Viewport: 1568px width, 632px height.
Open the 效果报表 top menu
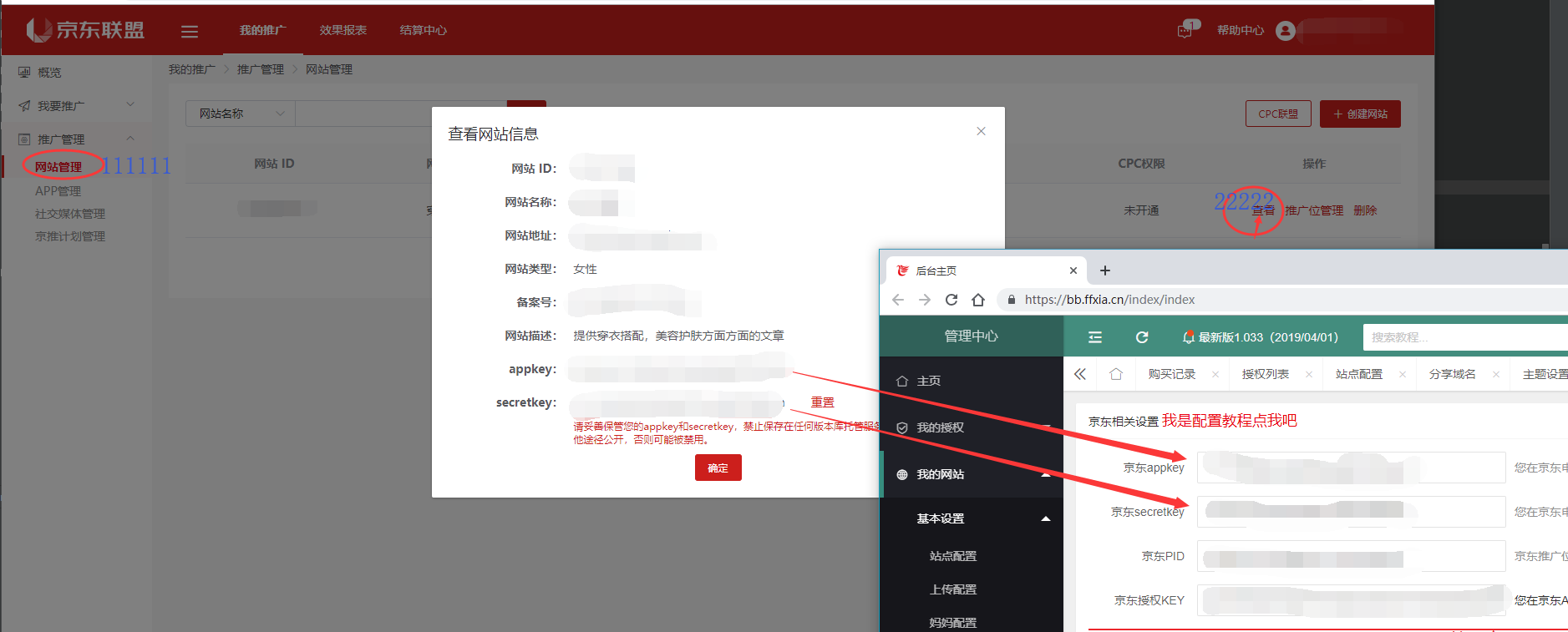[343, 30]
